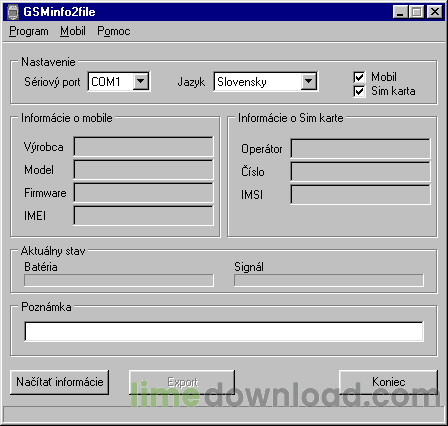Maximize the GSMinfo2file window

coord(416,12)
